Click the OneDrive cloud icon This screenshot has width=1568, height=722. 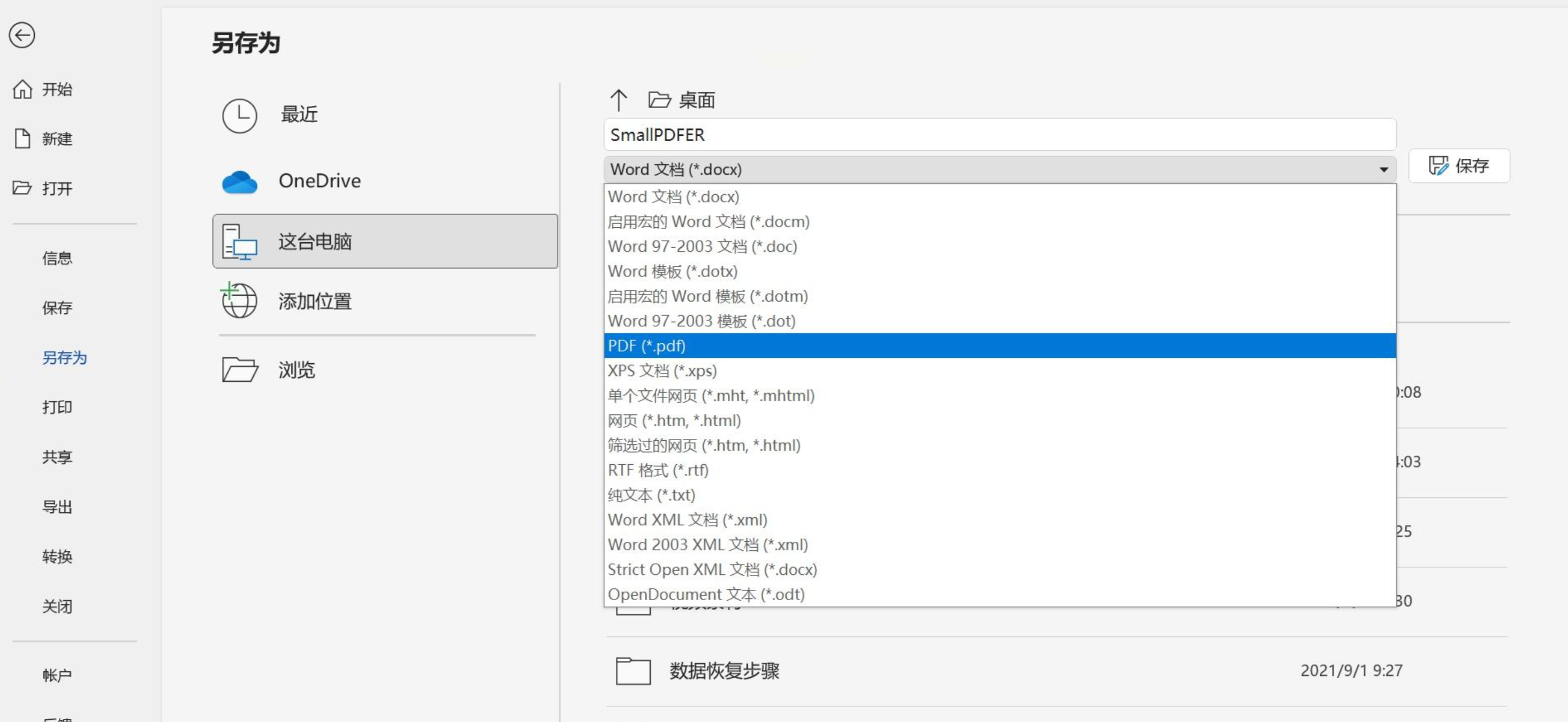pos(239,181)
